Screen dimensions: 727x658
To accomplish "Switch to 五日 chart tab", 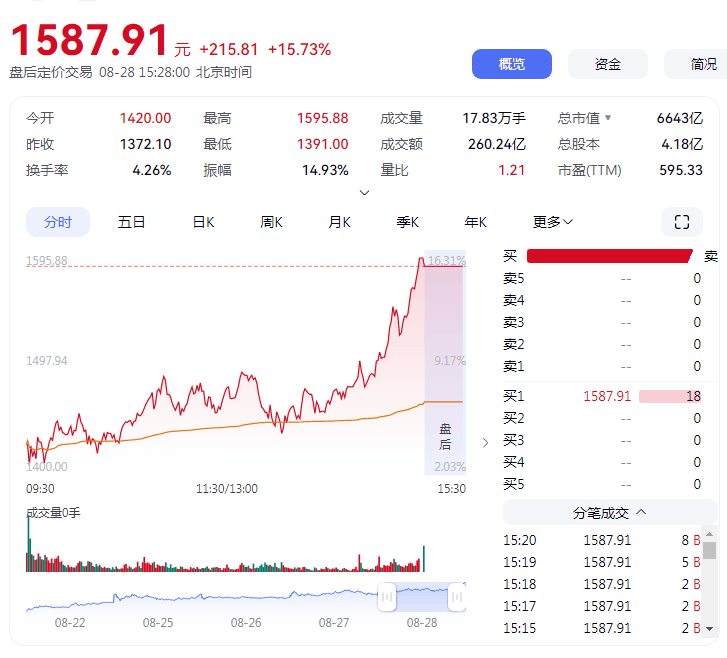I will 131,222.
